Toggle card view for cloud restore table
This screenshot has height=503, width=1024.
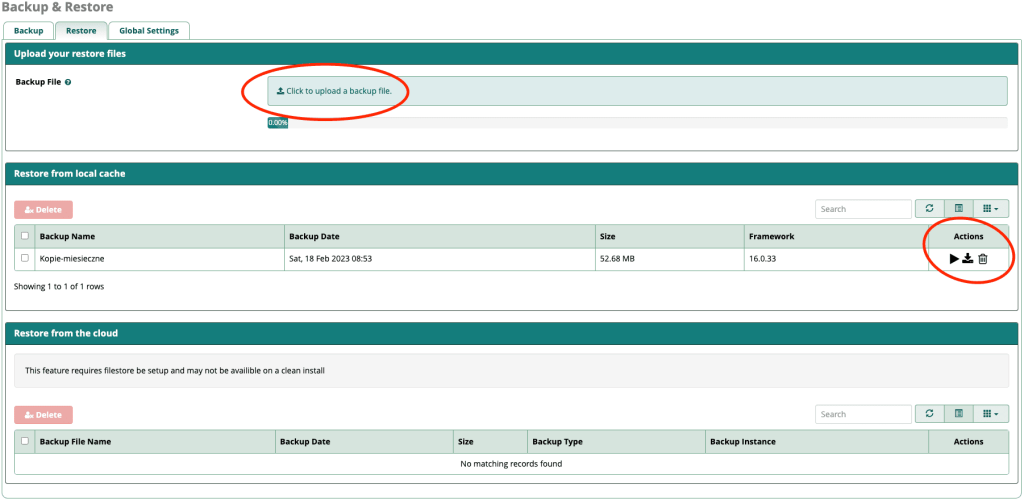tap(958, 414)
